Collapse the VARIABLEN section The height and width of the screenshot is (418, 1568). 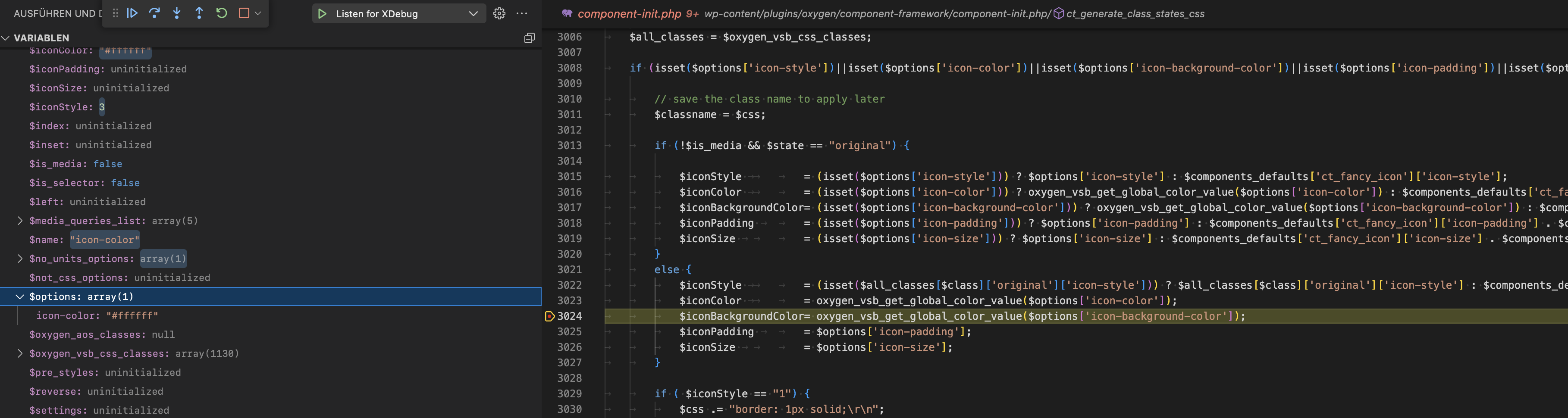click(x=6, y=38)
